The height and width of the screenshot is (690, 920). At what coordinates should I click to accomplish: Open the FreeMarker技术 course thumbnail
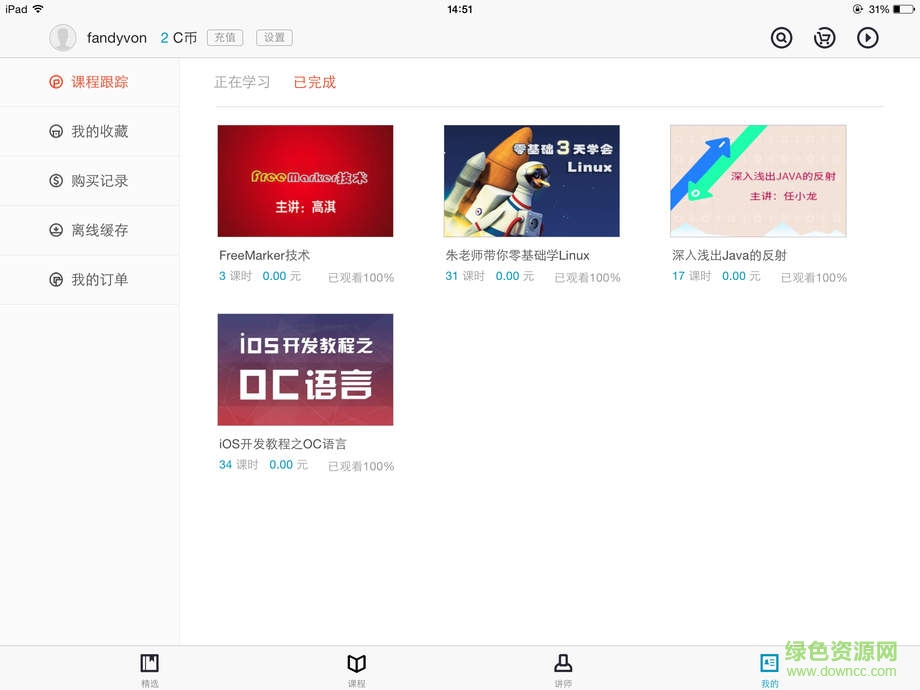coord(305,181)
